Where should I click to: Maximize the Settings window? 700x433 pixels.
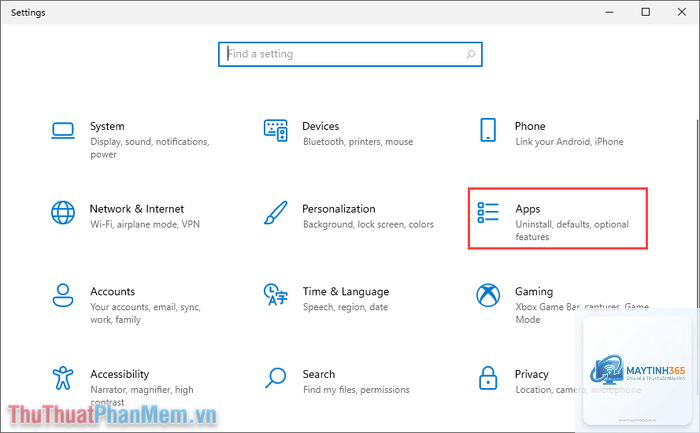(x=646, y=12)
